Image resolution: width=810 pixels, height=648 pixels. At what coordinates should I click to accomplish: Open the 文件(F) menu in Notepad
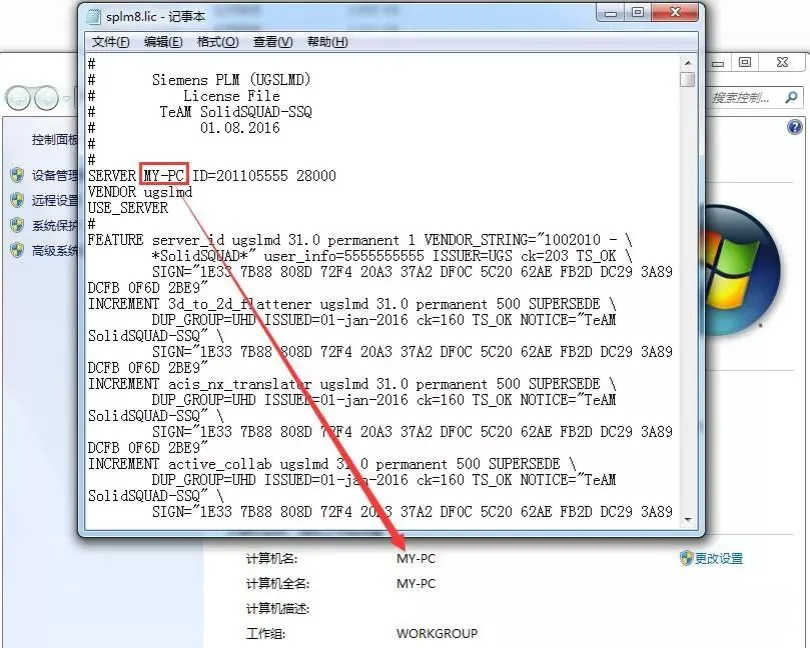pos(110,42)
